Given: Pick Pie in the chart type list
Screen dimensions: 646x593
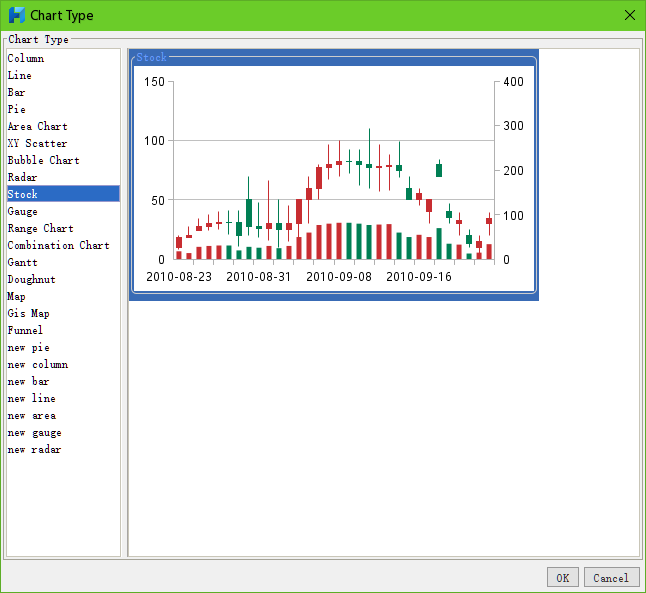Looking at the screenshot, I should pyautogui.click(x=63, y=109).
